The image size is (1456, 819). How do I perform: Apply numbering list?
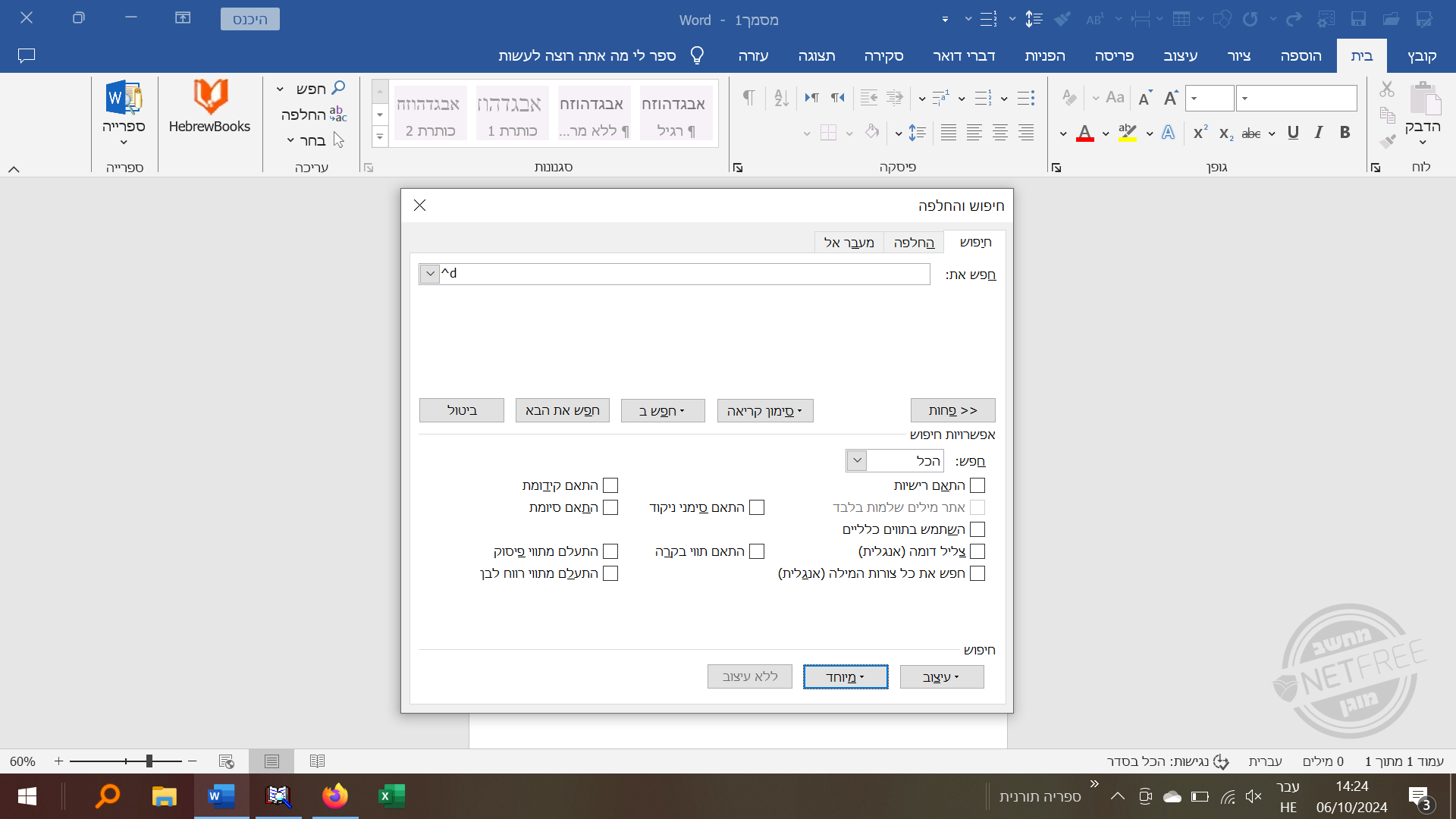click(x=984, y=98)
